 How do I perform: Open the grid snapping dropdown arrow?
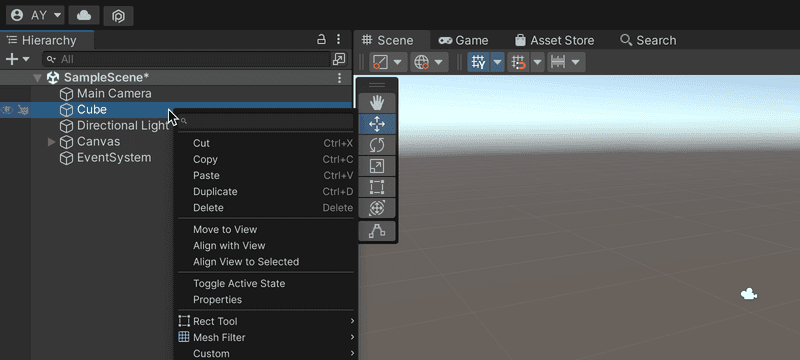(538, 62)
